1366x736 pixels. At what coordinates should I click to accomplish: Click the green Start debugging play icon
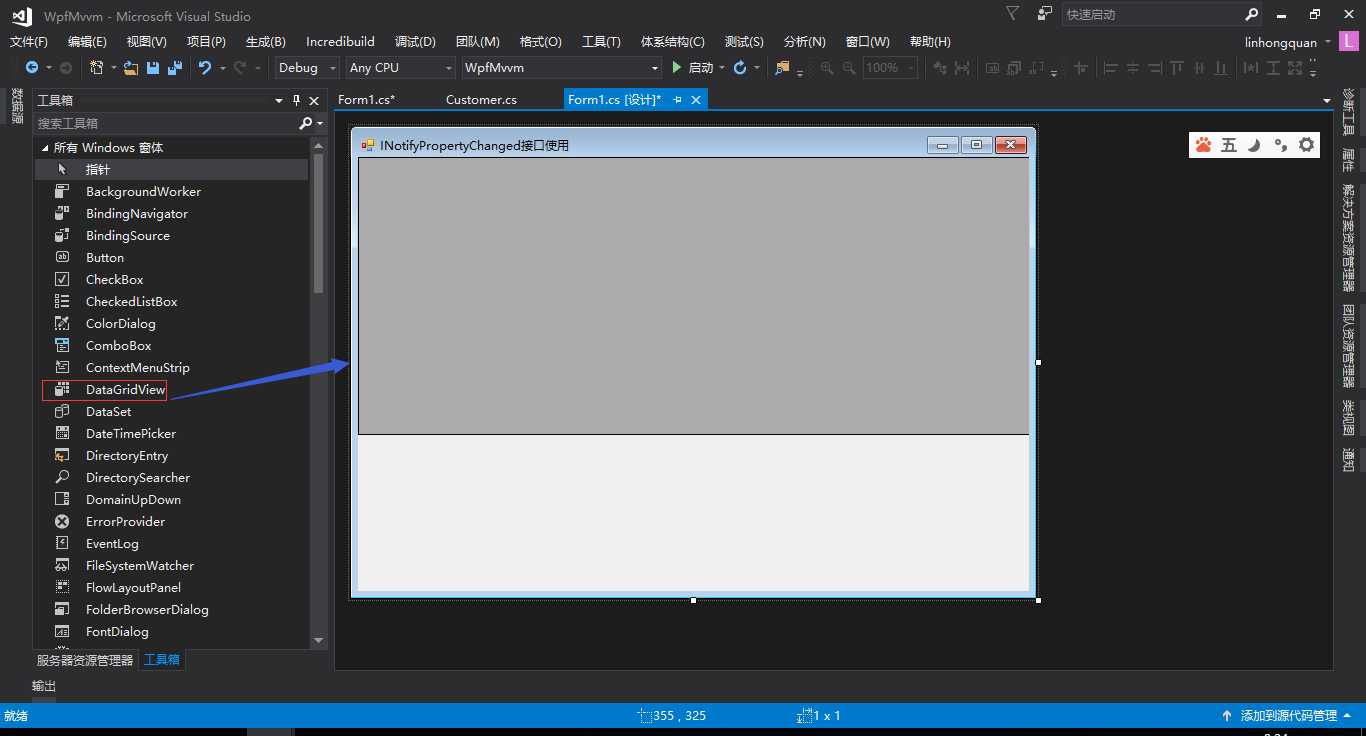click(677, 68)
